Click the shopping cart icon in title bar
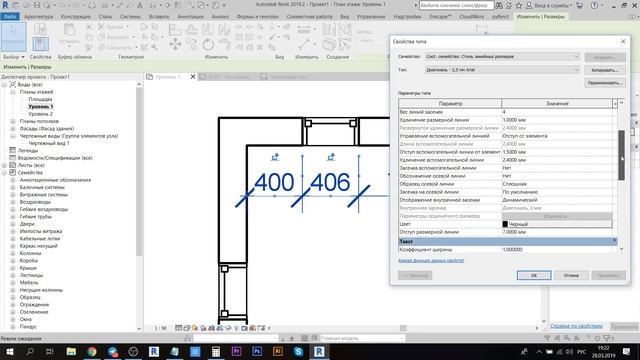Viewport: 640px width, 360px height. coord(579,5)
